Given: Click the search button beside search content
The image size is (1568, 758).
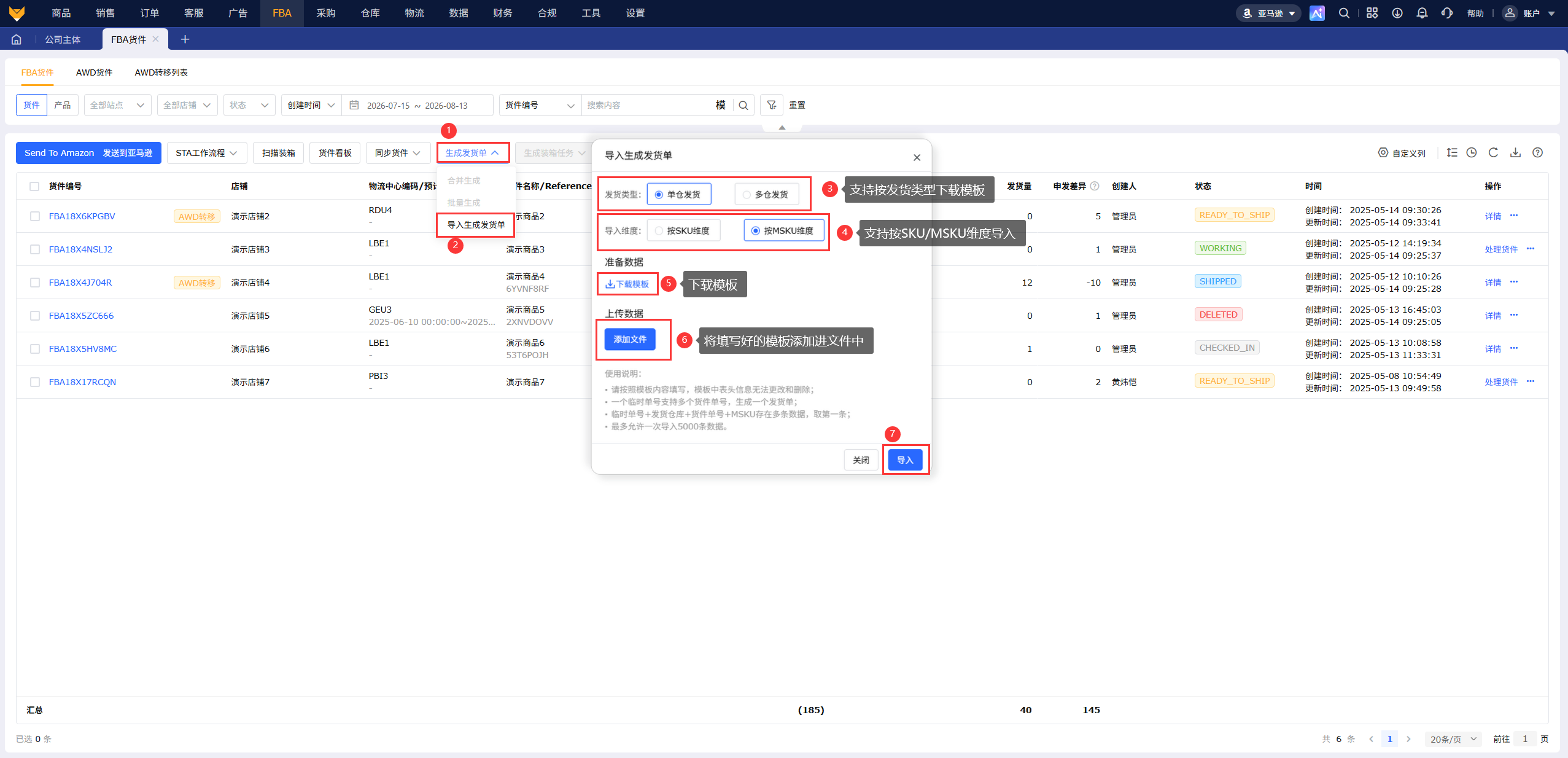Looking at the screenshot, I should click(743, 105).
